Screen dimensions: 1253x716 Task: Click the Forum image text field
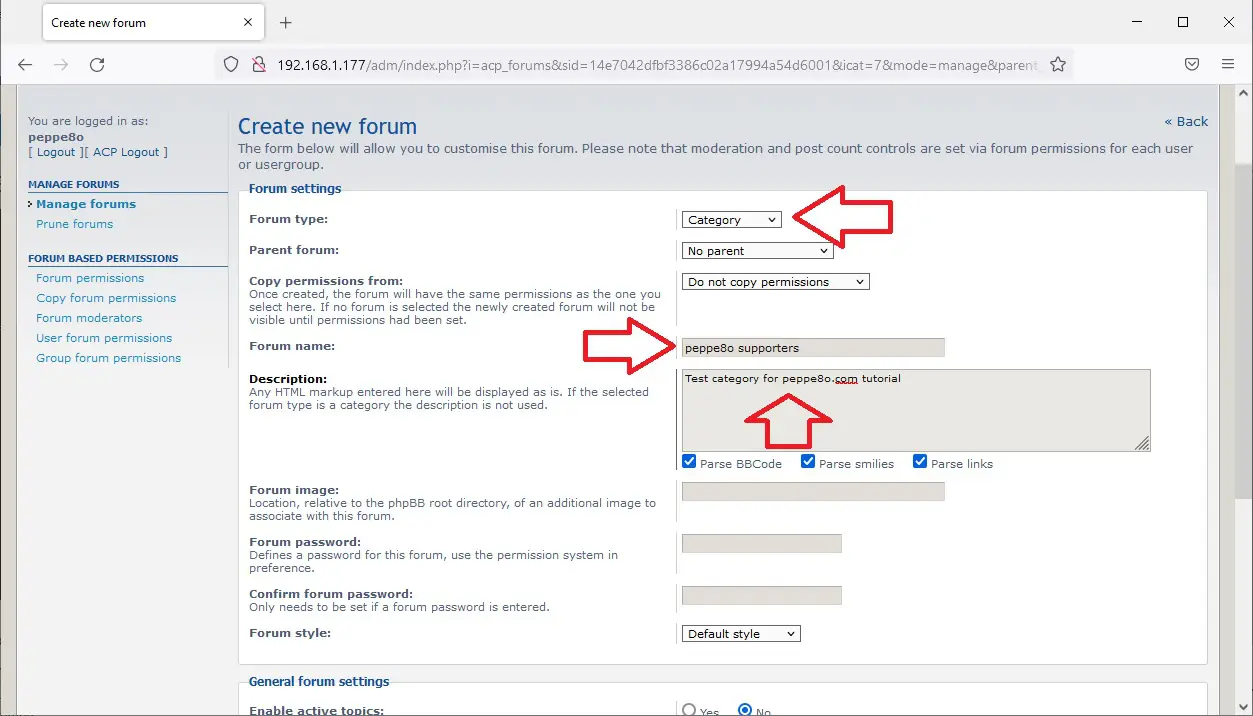813,491
